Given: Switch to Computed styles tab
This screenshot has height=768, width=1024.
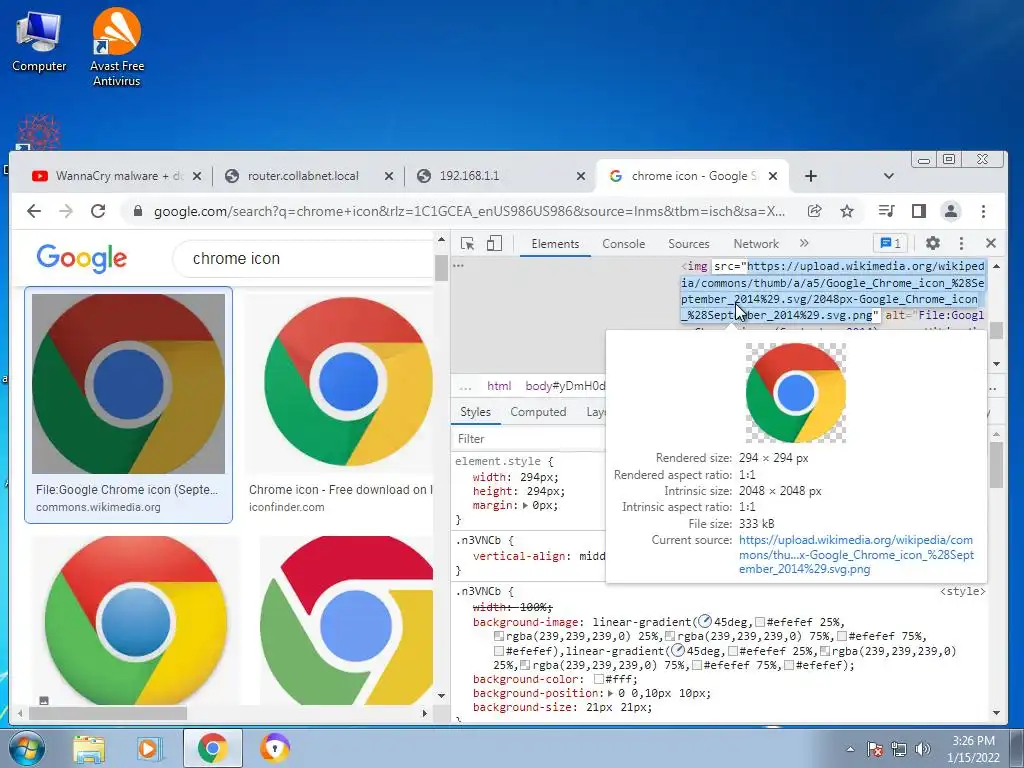Looking at the screenshot, I should click(538, 412).
